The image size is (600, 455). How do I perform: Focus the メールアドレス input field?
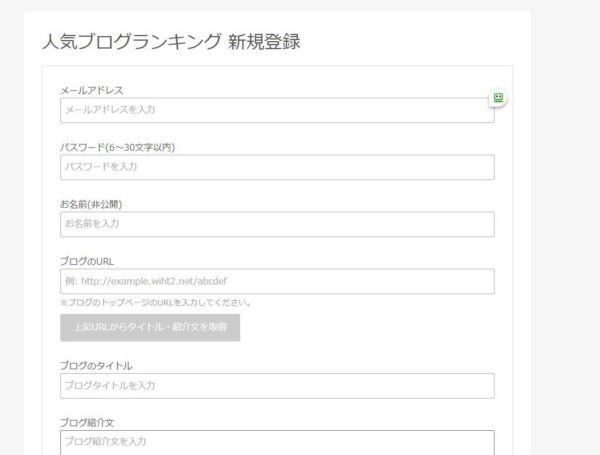coord(277,110)
